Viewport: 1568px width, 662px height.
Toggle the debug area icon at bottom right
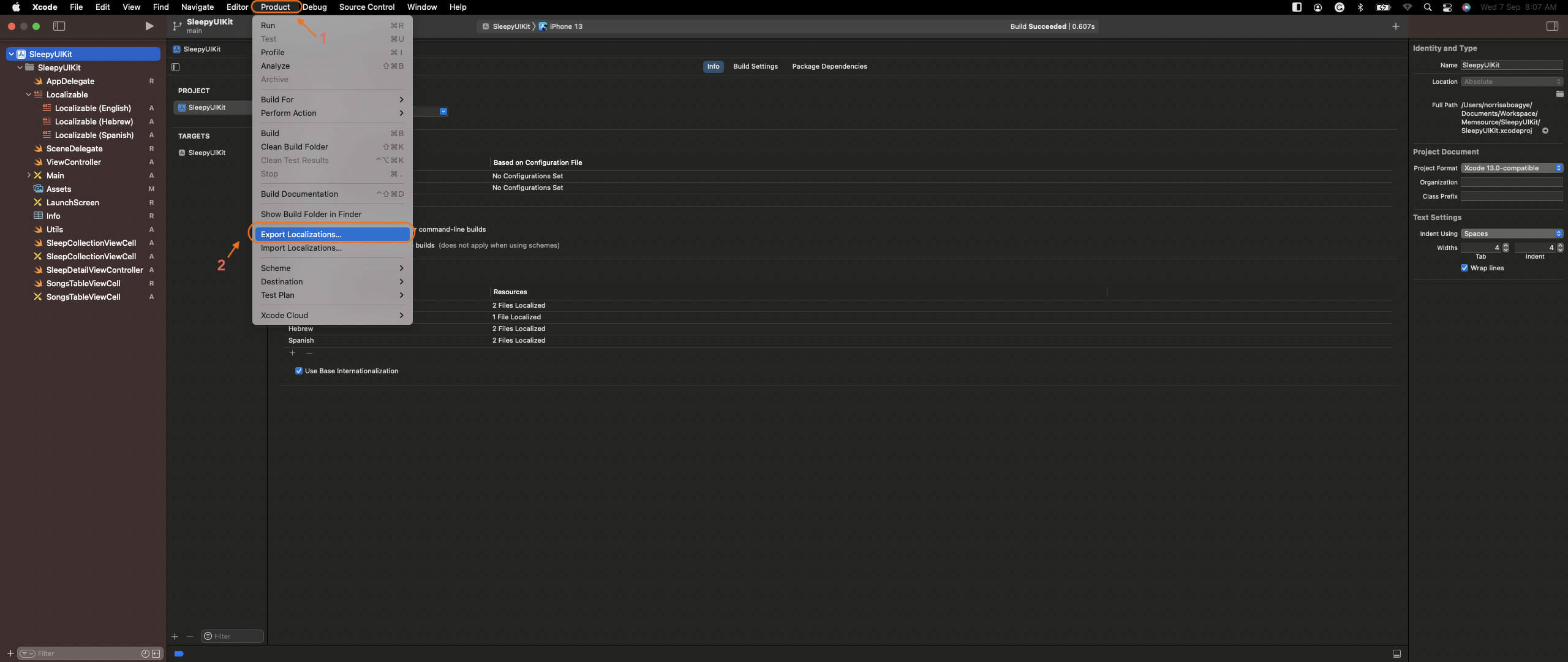tap(1396, 653)
